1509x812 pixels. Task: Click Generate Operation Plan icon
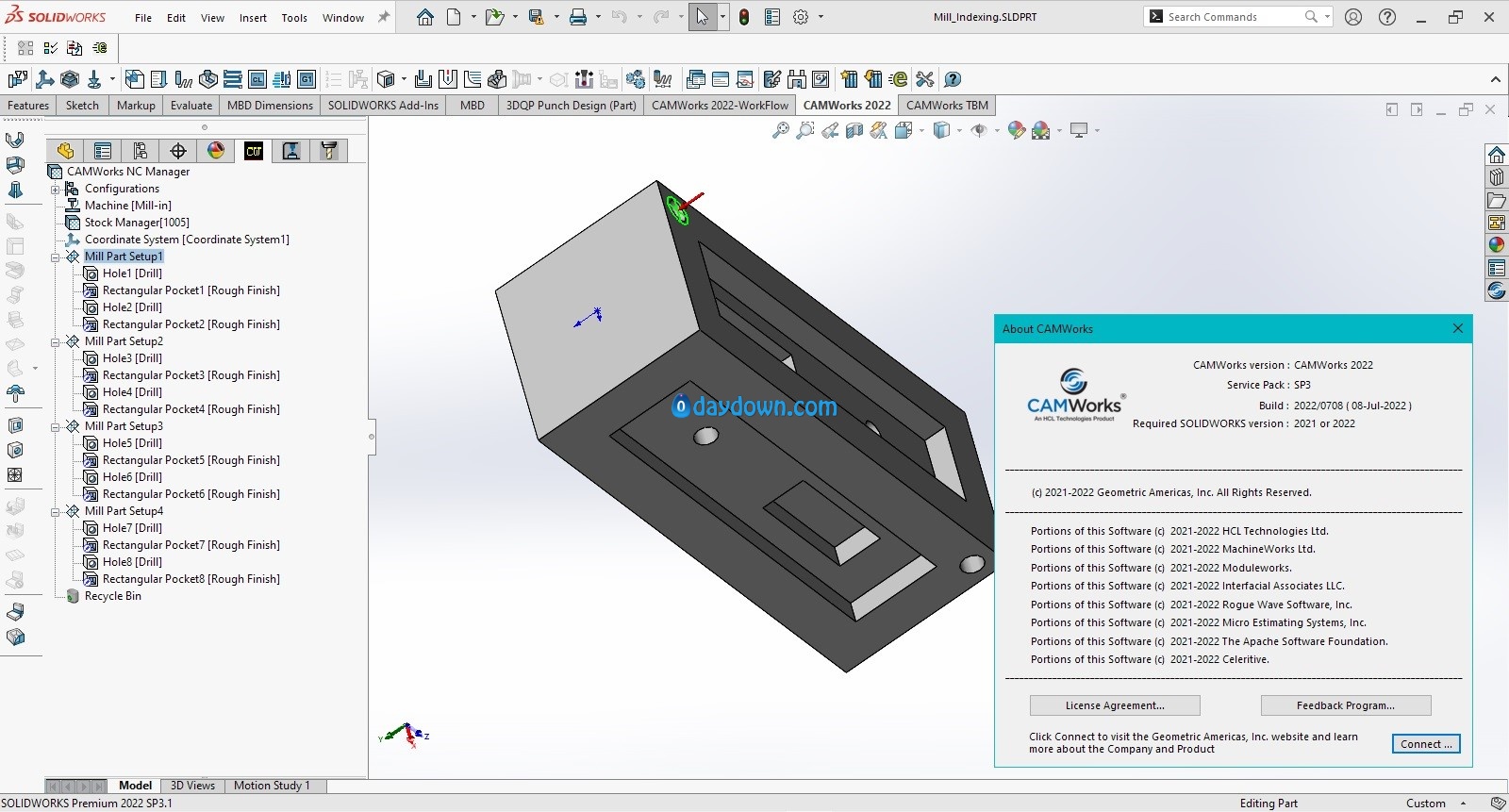click(158, 79)
